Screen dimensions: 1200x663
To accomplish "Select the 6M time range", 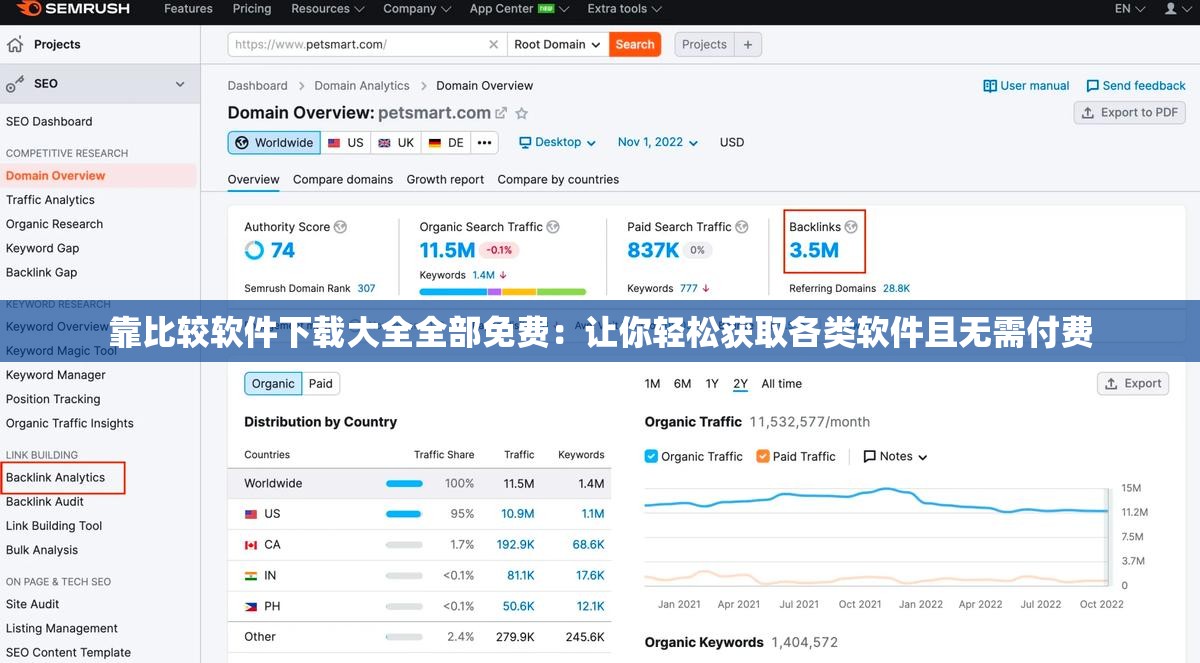I will [x=682, y=384].
